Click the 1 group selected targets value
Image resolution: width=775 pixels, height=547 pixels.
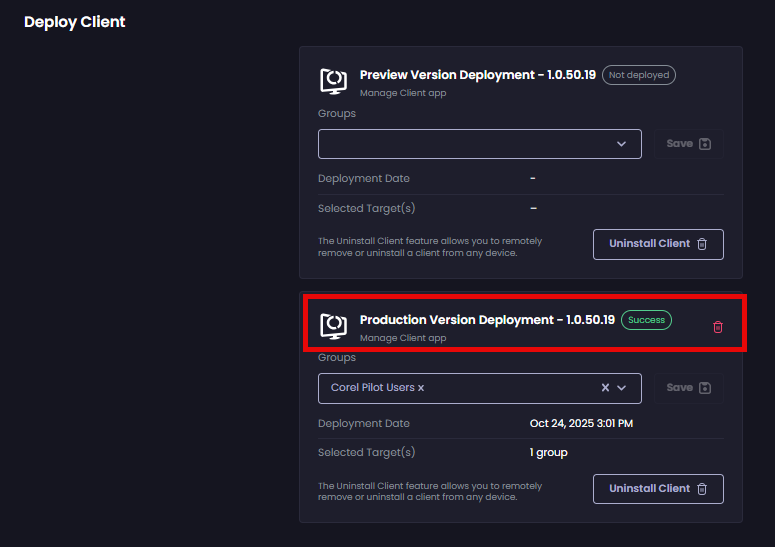pyautogui.click(x=549, y=453)
